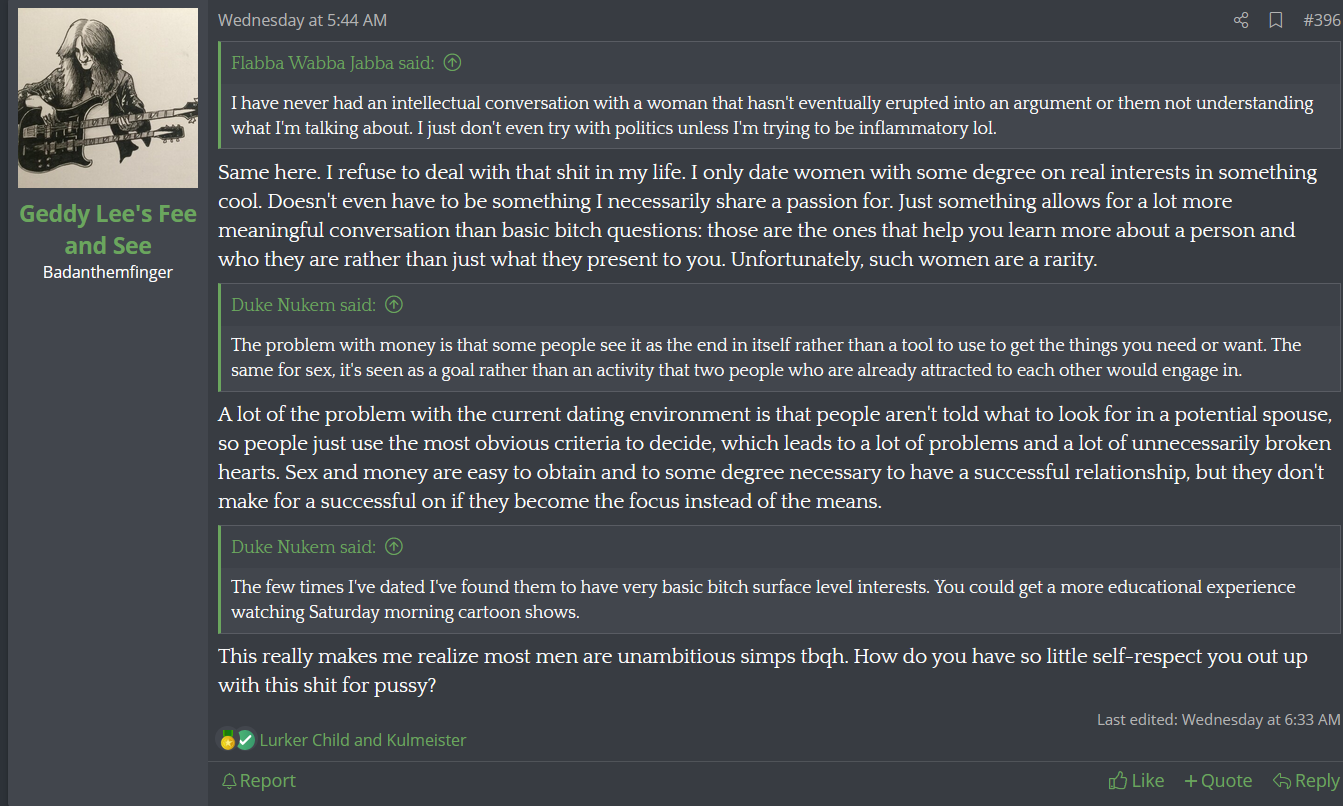Click the green checkmark reaction icon

246,740
